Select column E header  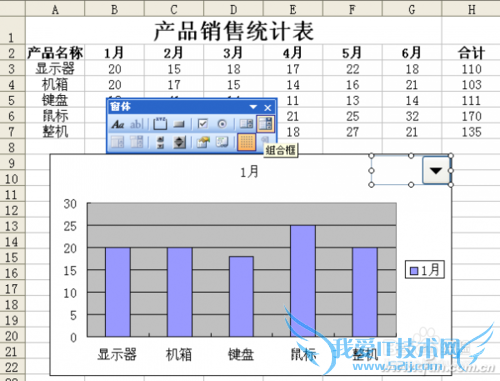(293, 9)
